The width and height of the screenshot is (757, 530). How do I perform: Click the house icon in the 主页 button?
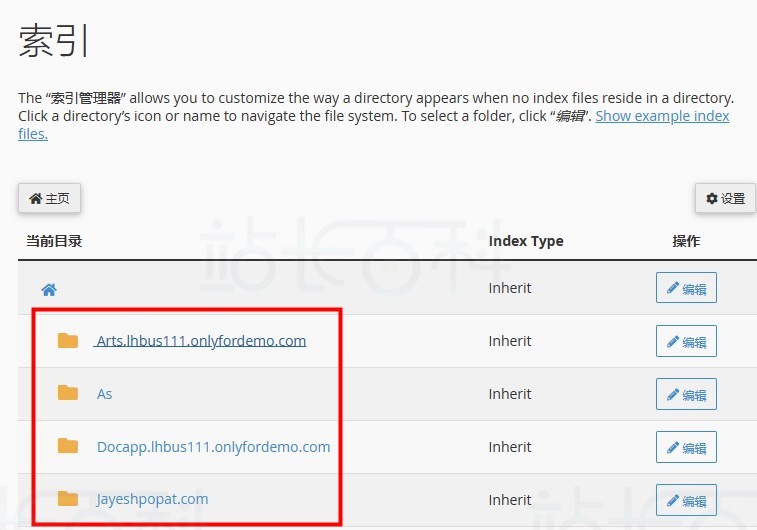(x=35, y=198)
